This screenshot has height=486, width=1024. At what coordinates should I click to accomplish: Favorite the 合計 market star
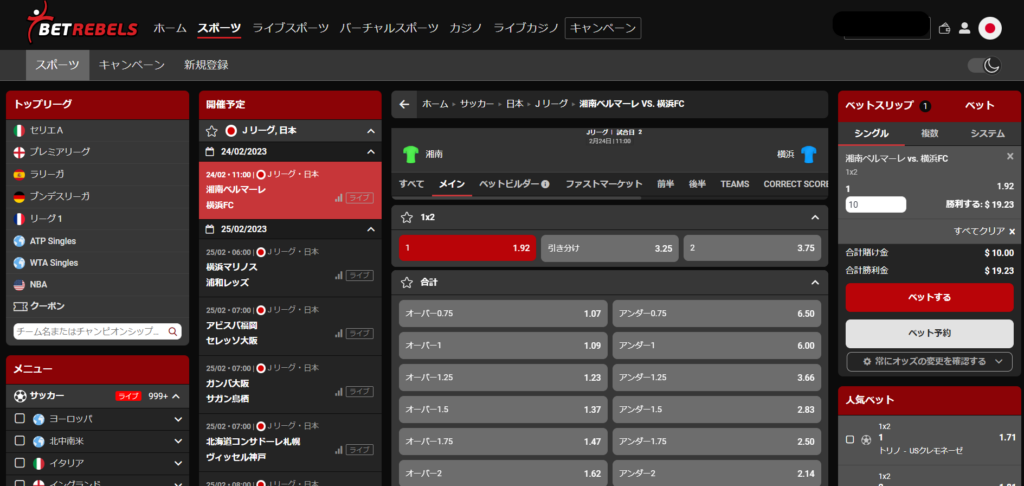pos(407,282)
